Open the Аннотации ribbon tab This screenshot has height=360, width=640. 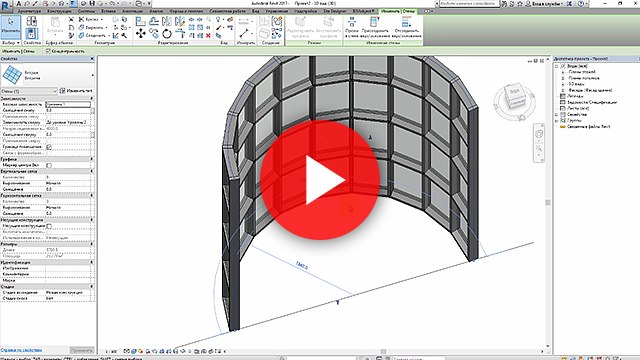click(132, 11)
